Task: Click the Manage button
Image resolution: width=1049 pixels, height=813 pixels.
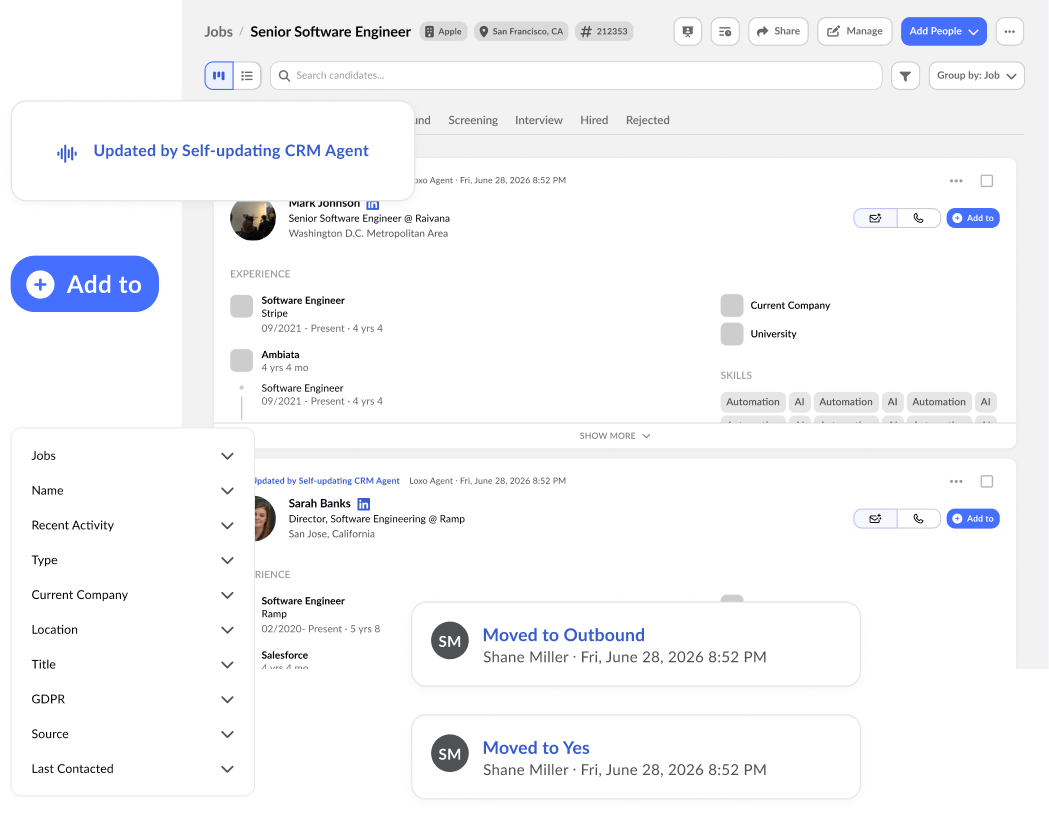Action: pos(854,31)
